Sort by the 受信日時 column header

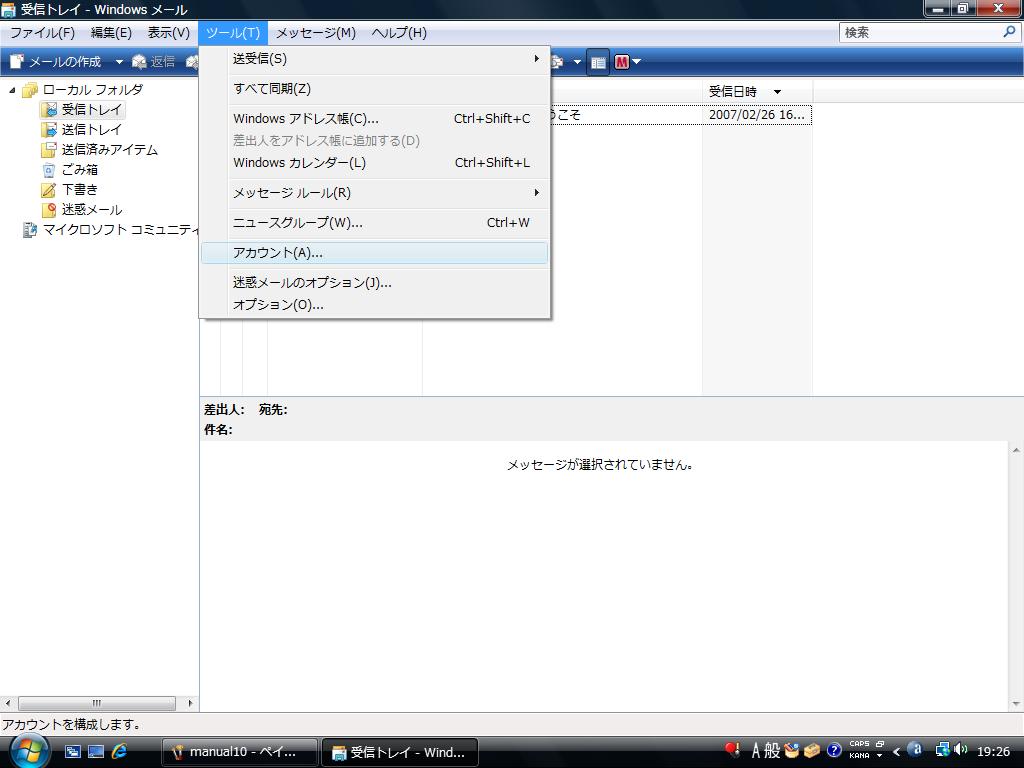(757, 91)
